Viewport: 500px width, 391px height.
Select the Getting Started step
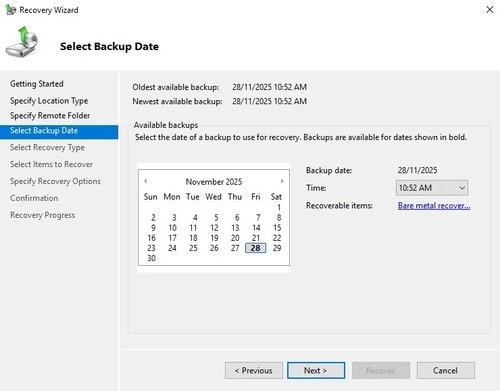coord(37,84)
